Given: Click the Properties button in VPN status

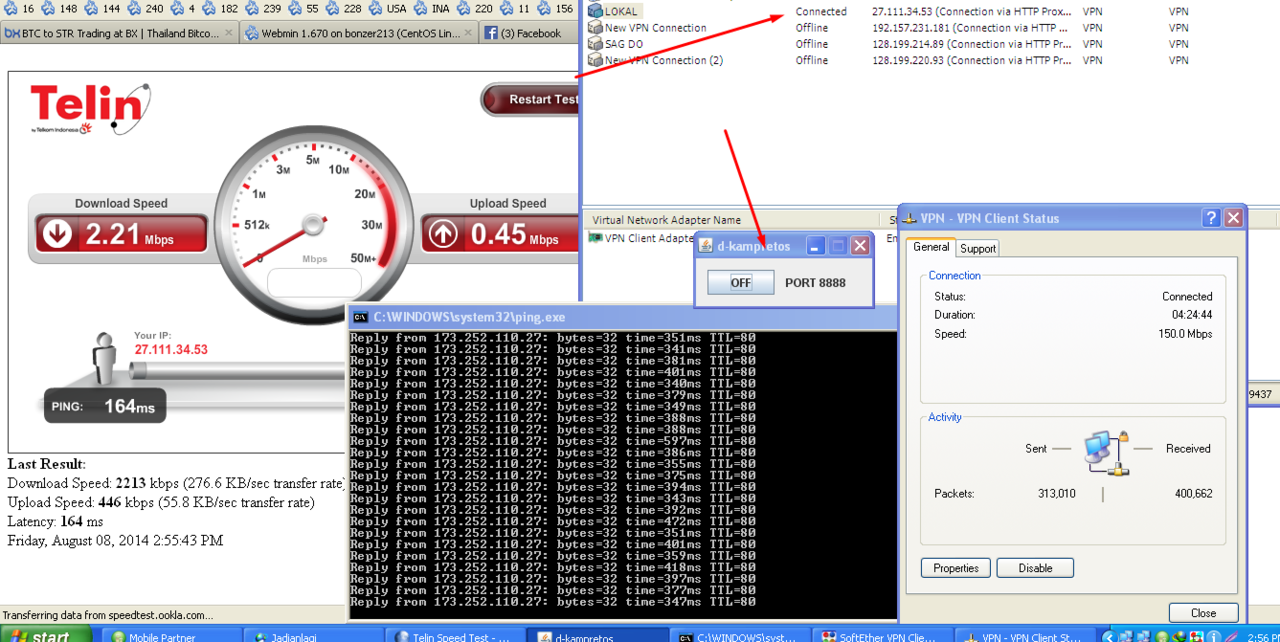Looking at the screenshot, I should (956, 568).
